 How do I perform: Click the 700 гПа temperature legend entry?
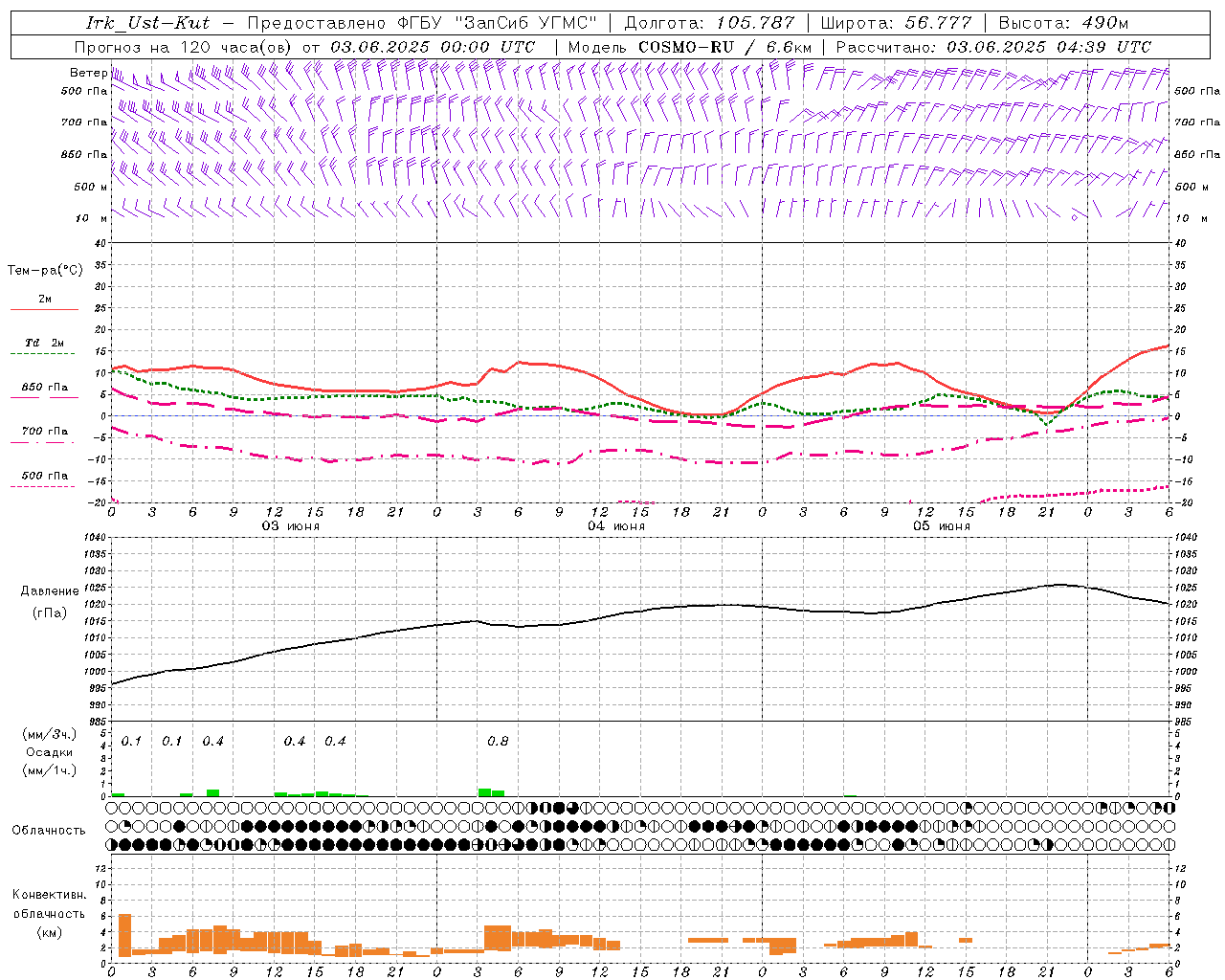pyautogui.click(x=45, y=432)
